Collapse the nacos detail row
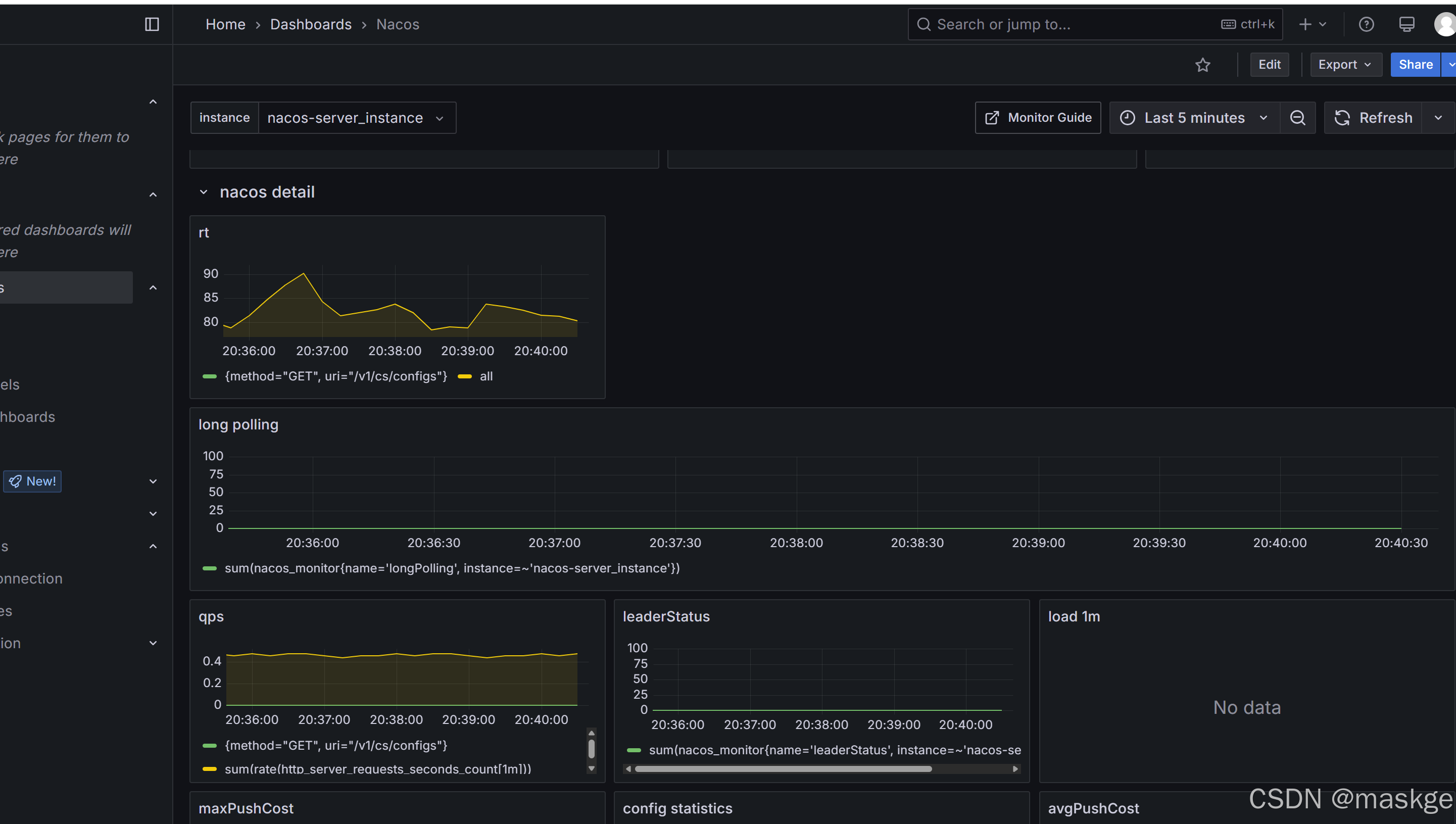Viewport: 1456px width, 824px height. pos(204,192)
